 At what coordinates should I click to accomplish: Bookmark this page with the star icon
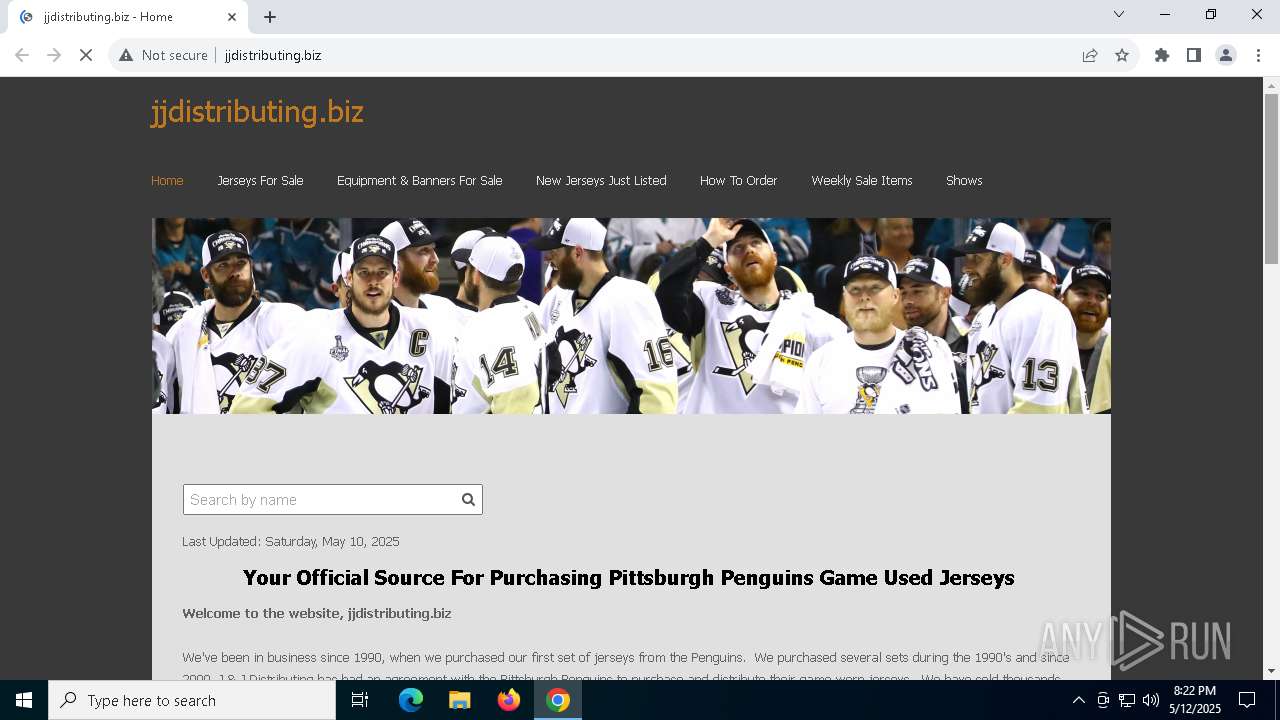click(1122, 55)
